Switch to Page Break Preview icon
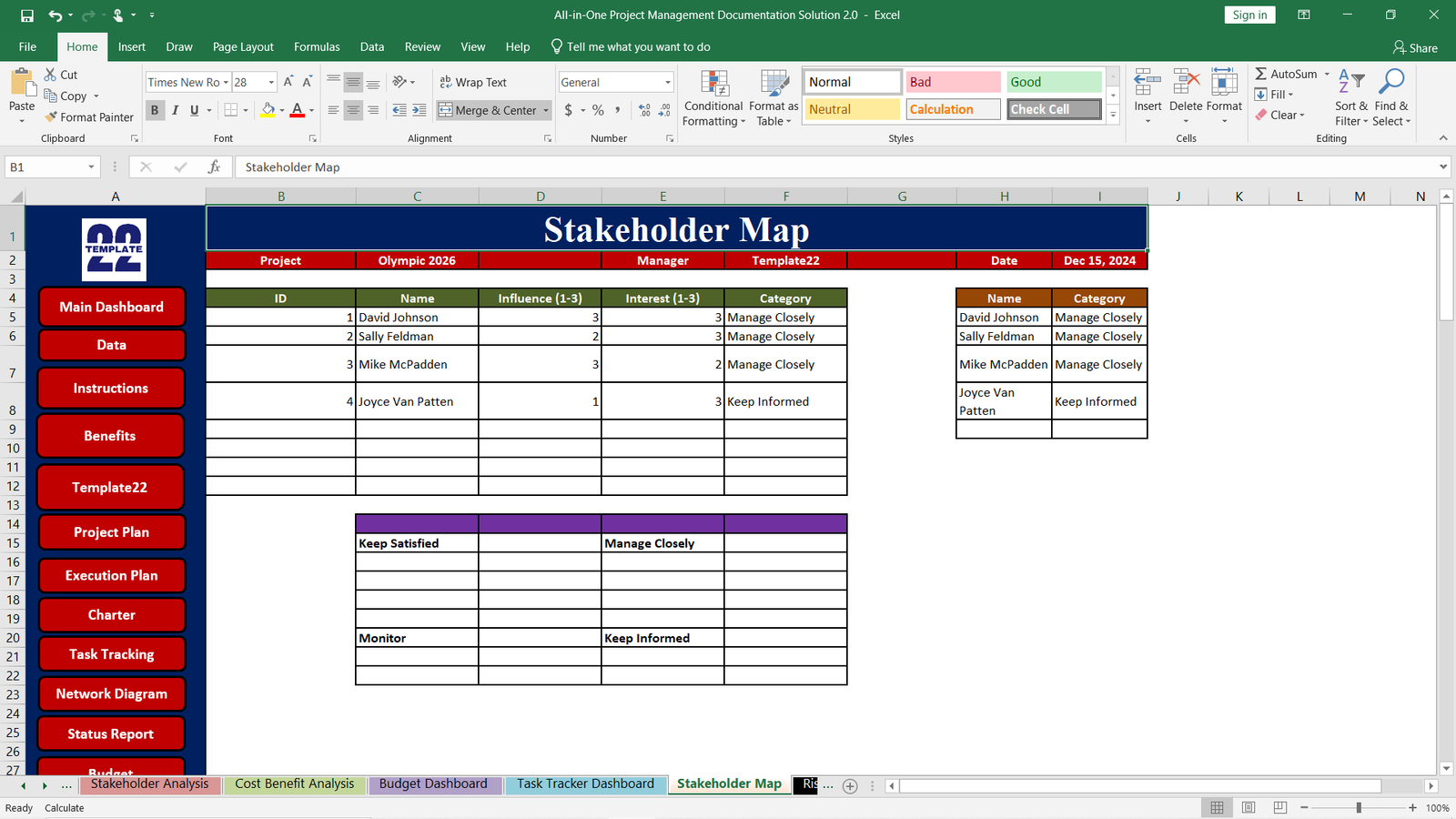Screen dimensions: 1456x819 click(x=1280, y=807)
